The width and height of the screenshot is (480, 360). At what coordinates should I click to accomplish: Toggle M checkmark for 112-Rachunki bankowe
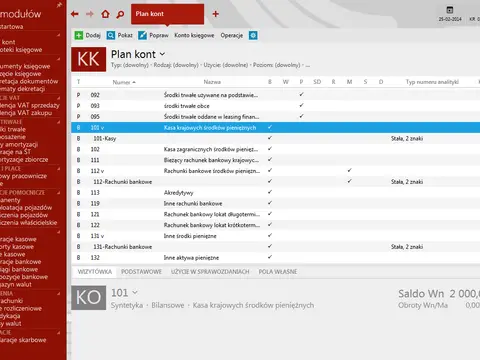click(349, 181)
